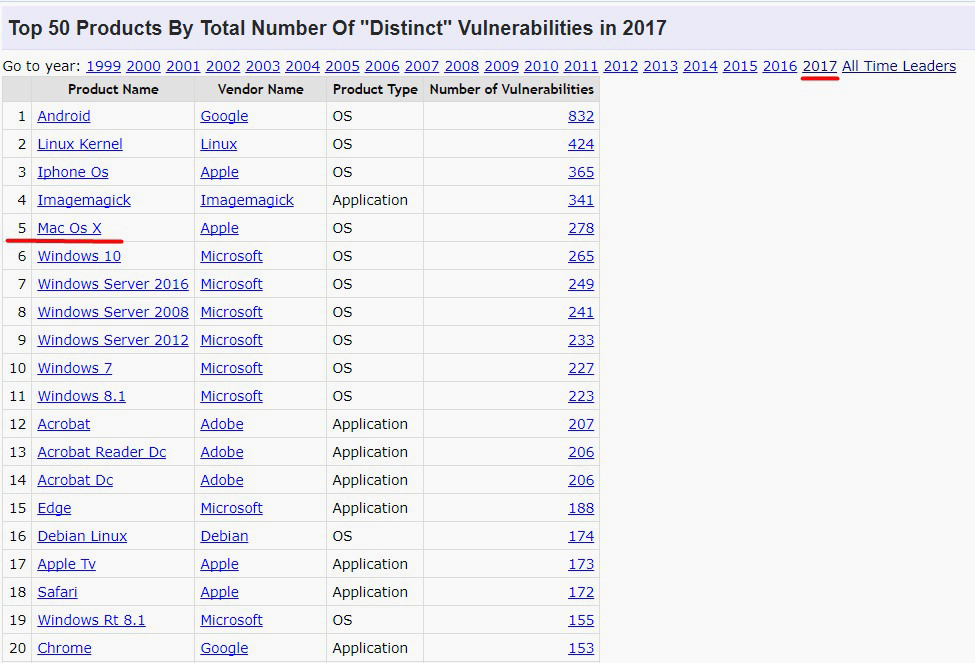Open the Android product link
This screenshot has height=663, width=975.
pyautogui.click(x=64, y=116)
